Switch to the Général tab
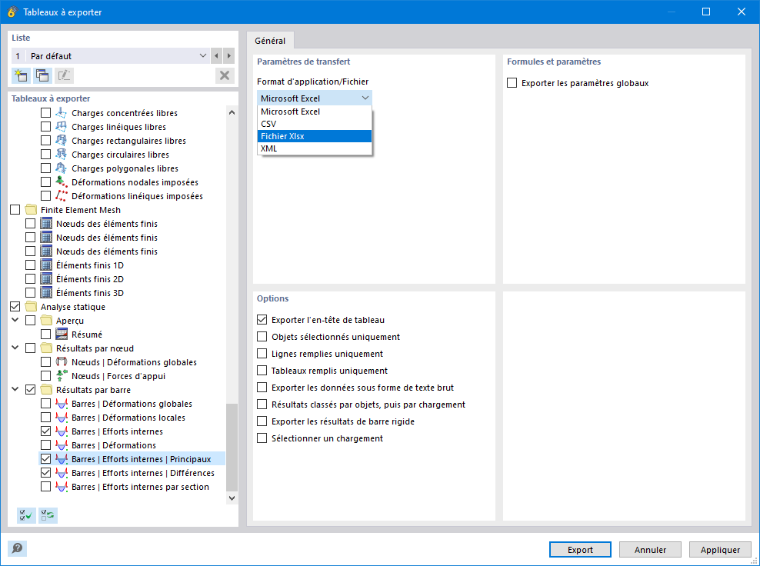Image resolution: width=760 pixels, height=566 pixels. [x=270, y=41]
